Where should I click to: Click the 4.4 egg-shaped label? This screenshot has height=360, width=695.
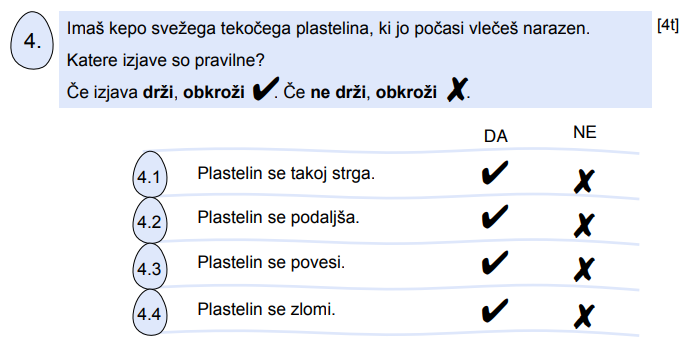click(149, 313)
